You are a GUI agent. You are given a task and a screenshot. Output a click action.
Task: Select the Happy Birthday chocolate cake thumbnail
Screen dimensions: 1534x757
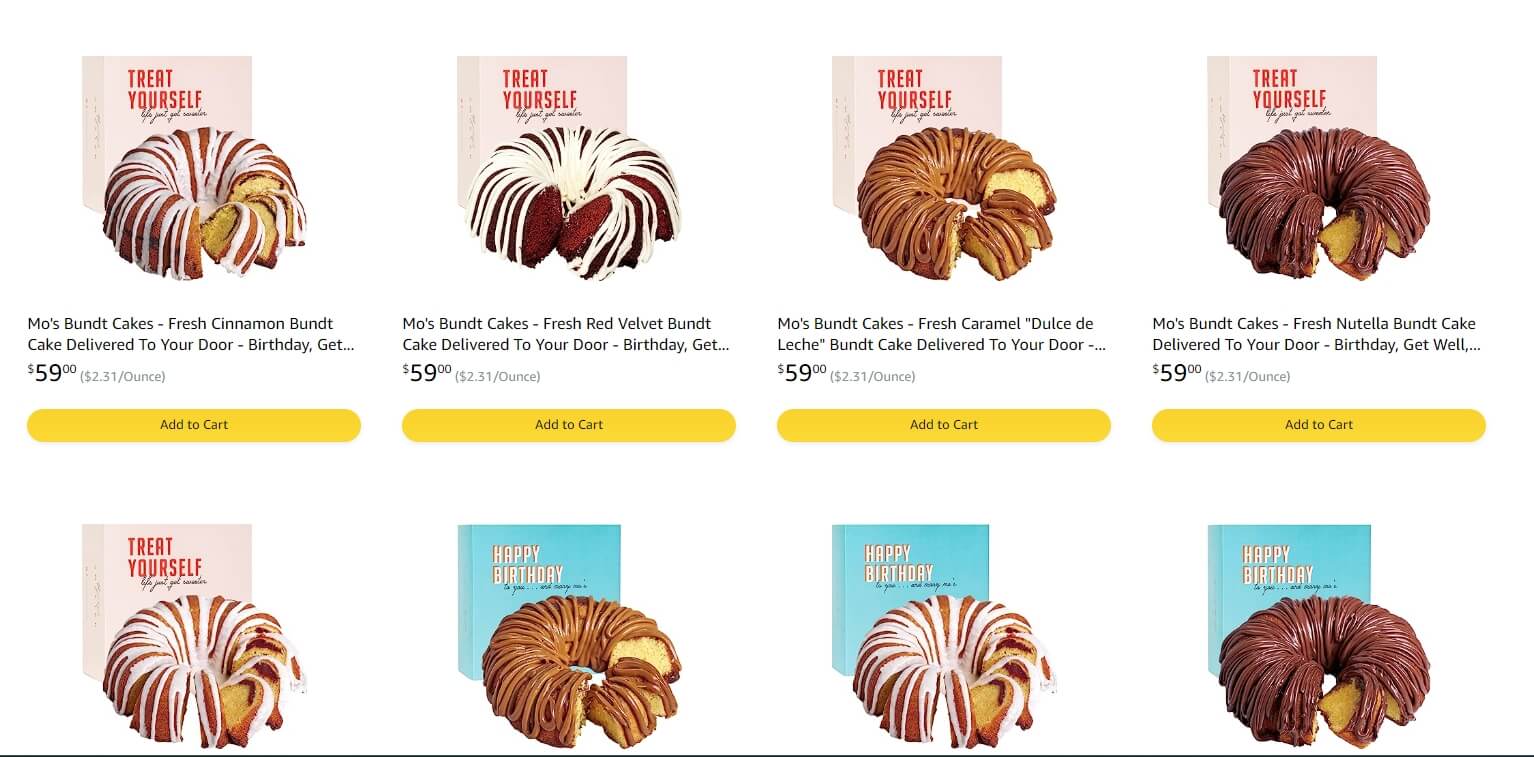coord(1319,636)
